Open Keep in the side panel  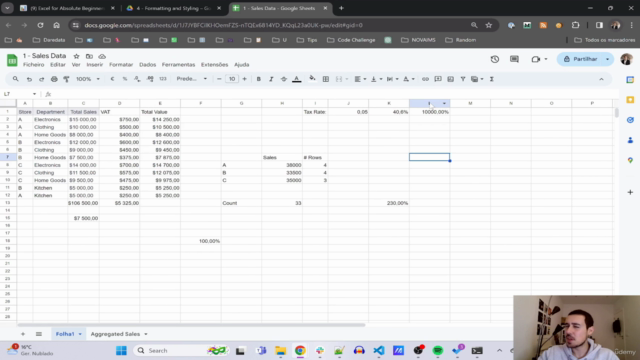(630, 100)
